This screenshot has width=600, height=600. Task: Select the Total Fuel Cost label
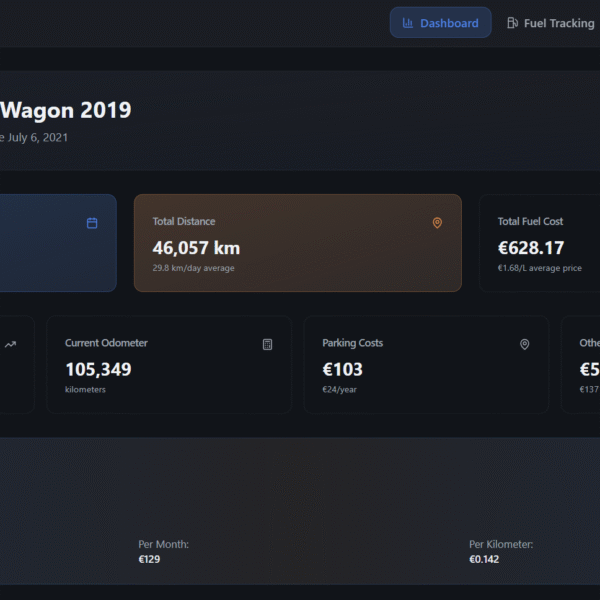tap(530, 222)
